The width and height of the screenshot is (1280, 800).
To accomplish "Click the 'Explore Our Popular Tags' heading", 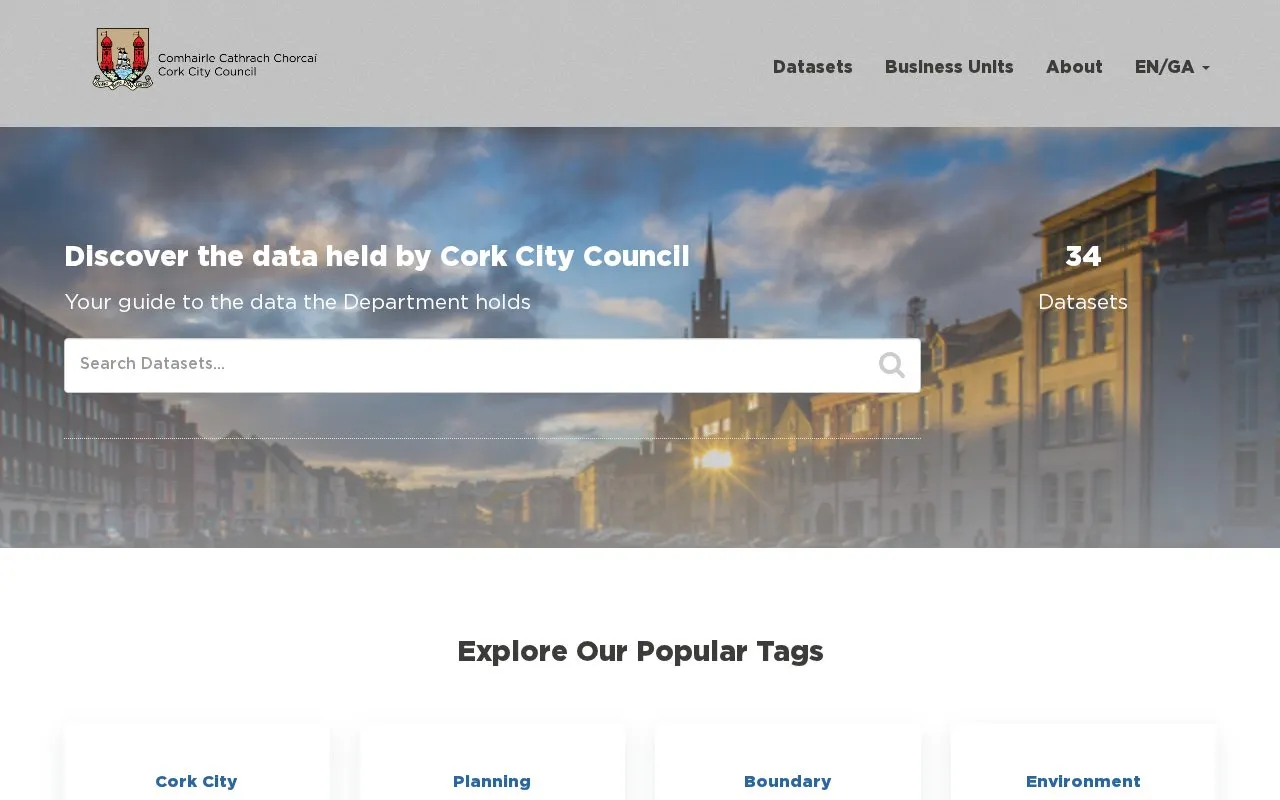I will pyautogui.click(x=640, y=652).
